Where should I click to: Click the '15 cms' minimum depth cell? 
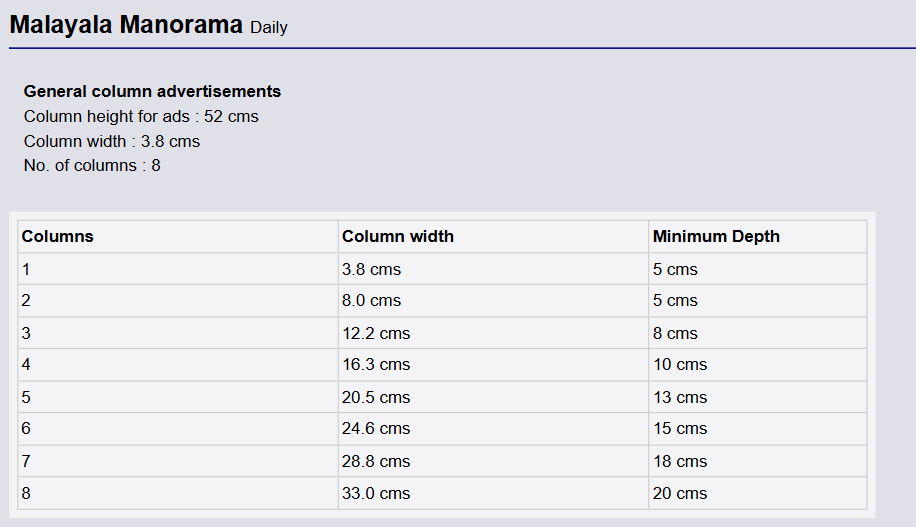pos(758,429)
